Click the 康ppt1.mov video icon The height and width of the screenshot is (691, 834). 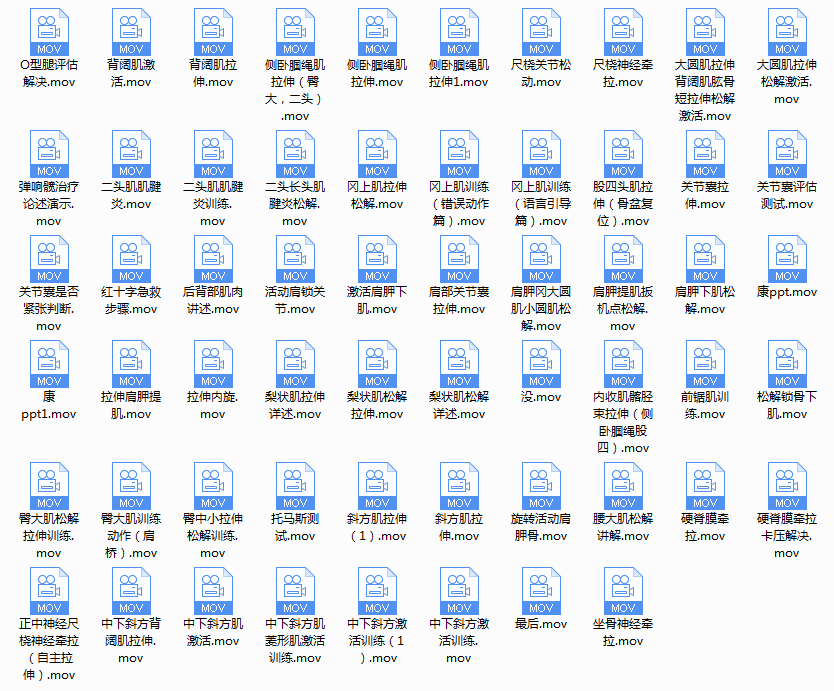tap(49, 363)
